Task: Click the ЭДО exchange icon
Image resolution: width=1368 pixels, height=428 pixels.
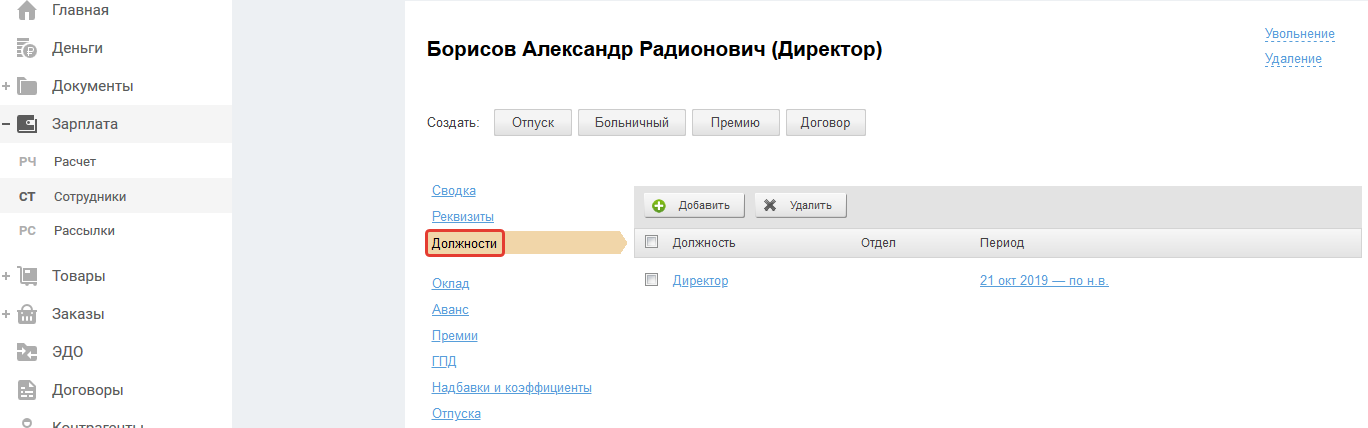Action: 27,352
